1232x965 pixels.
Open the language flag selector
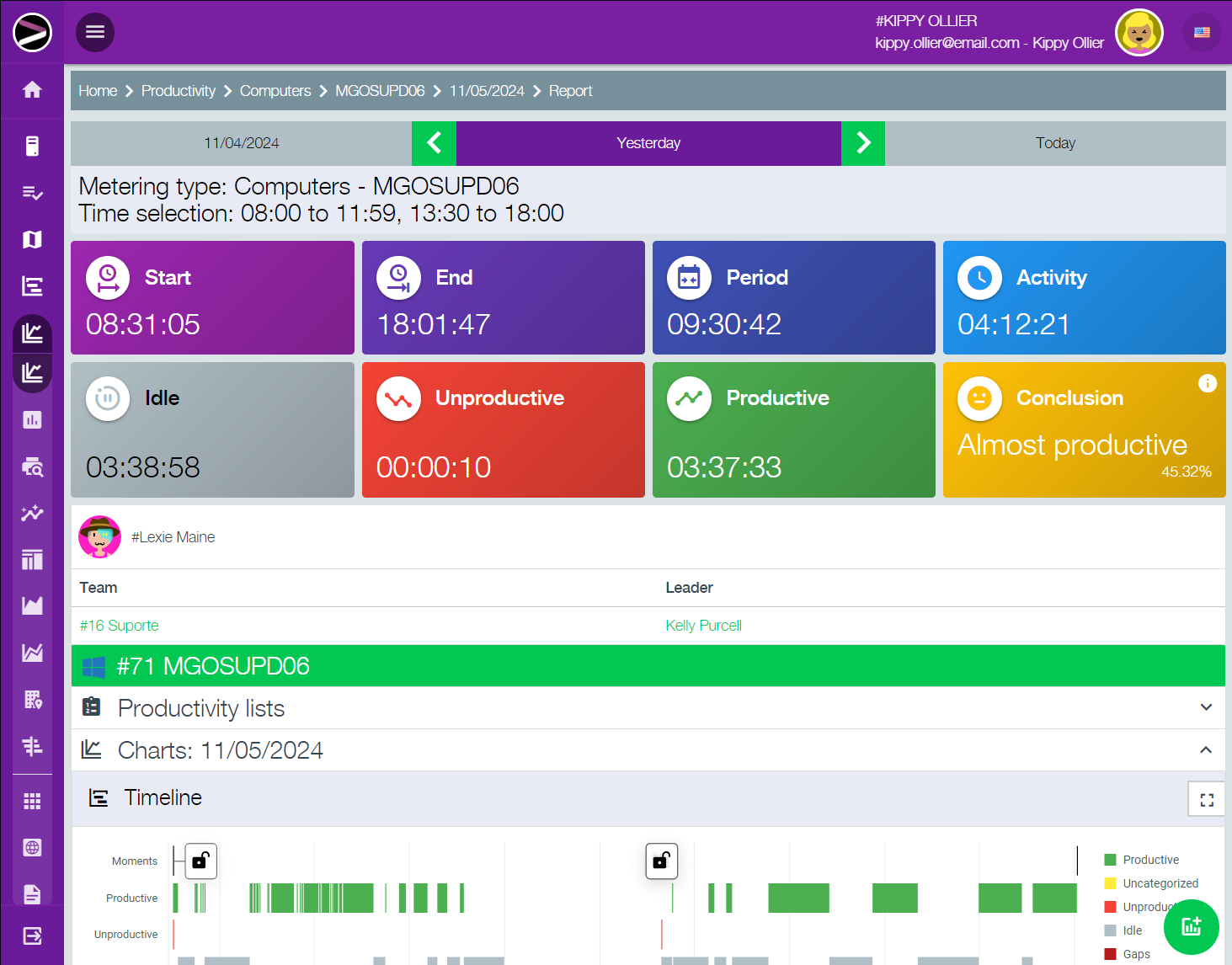(x=1202, y=33)
